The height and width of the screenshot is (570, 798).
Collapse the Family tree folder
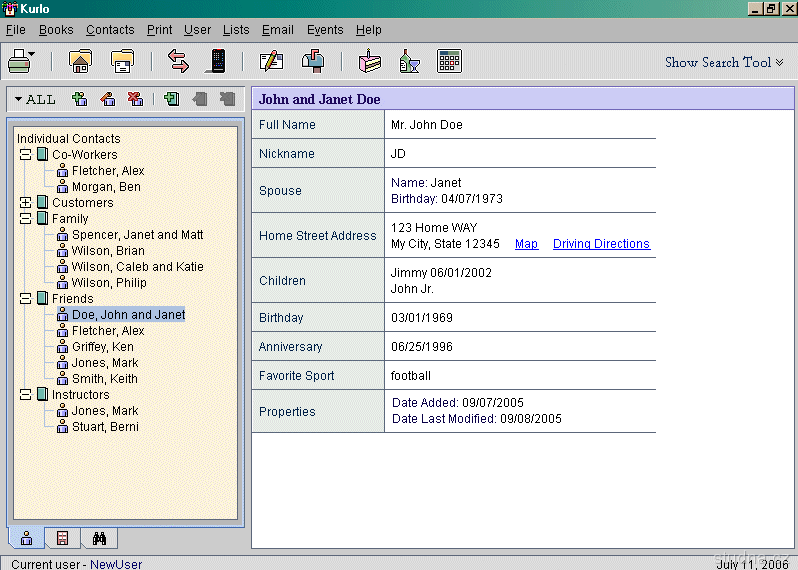[25, 219]
